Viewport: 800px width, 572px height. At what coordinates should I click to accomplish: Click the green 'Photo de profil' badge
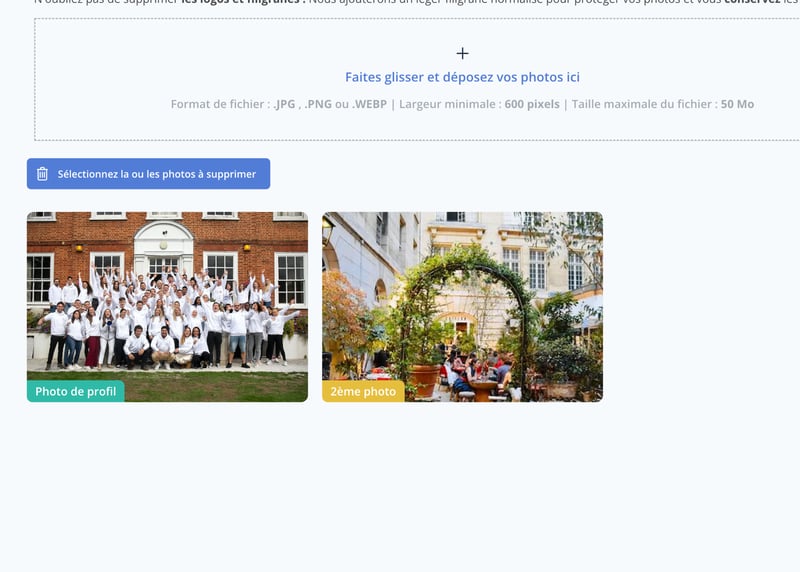click(76, 392)
